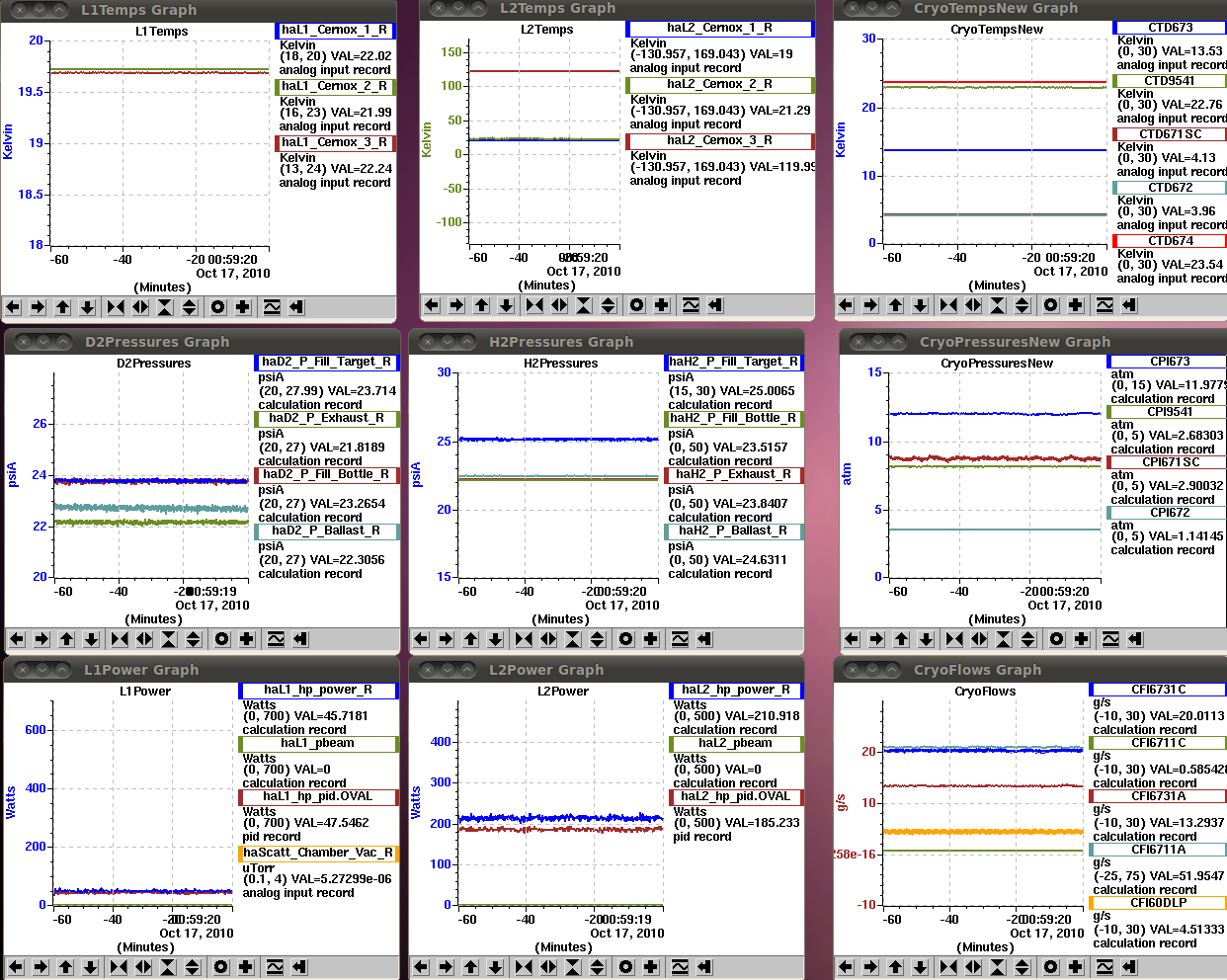Viewport: 1227px width, 980px height.
Task: Click hourglass zoom icon in D2Pressures Graph
Action: (169, 639)
